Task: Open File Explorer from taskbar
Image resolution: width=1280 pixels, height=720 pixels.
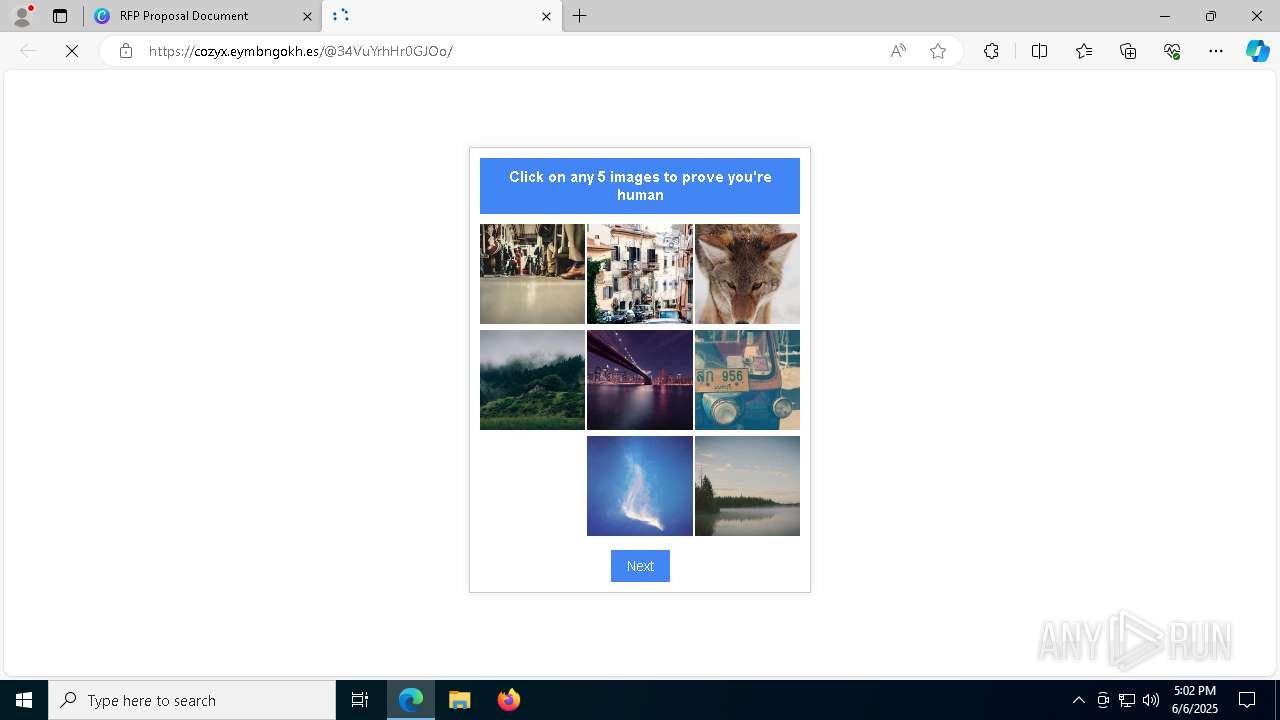Action: click(460, 700)
